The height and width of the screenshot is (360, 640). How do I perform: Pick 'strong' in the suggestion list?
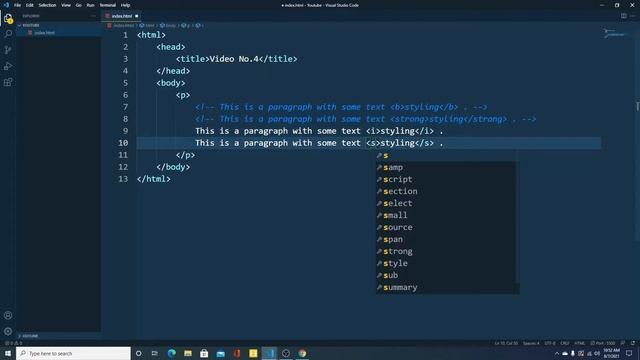[x=447, y=251]
